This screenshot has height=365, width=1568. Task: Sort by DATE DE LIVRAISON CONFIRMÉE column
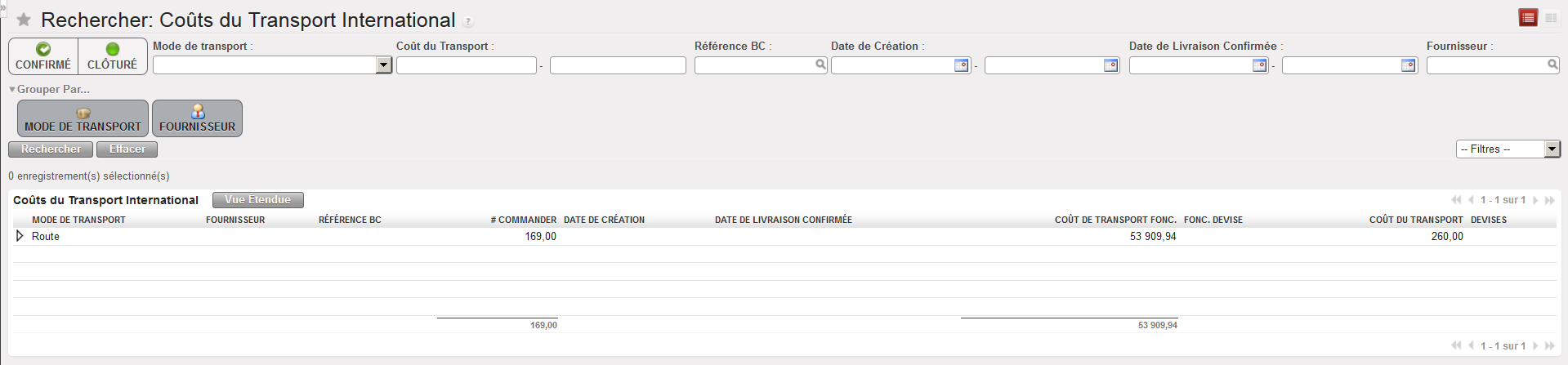pyautogui.click(x=783, y=220)
